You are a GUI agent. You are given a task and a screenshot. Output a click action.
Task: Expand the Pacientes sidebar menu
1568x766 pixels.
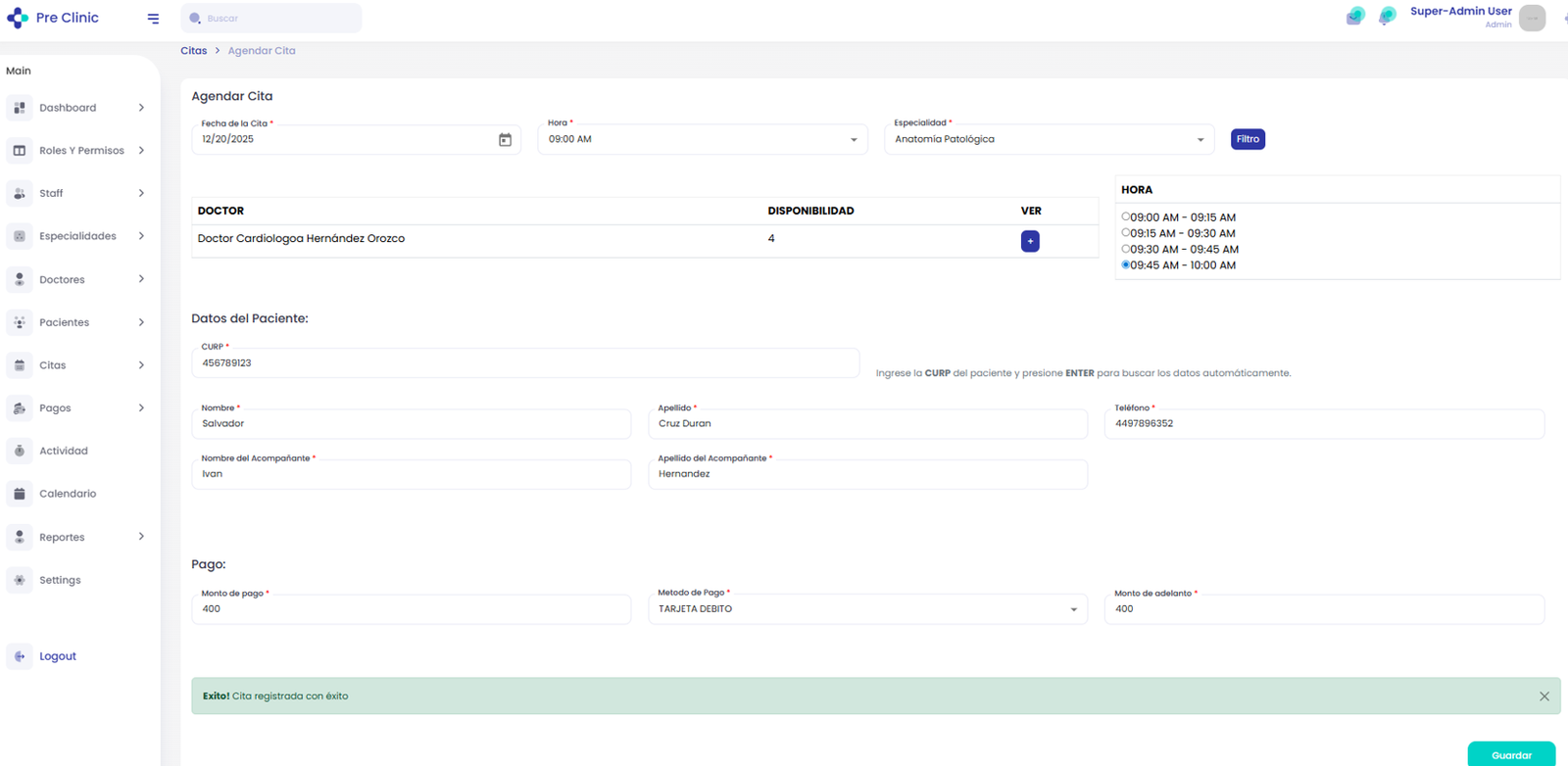tap(76, 322)
